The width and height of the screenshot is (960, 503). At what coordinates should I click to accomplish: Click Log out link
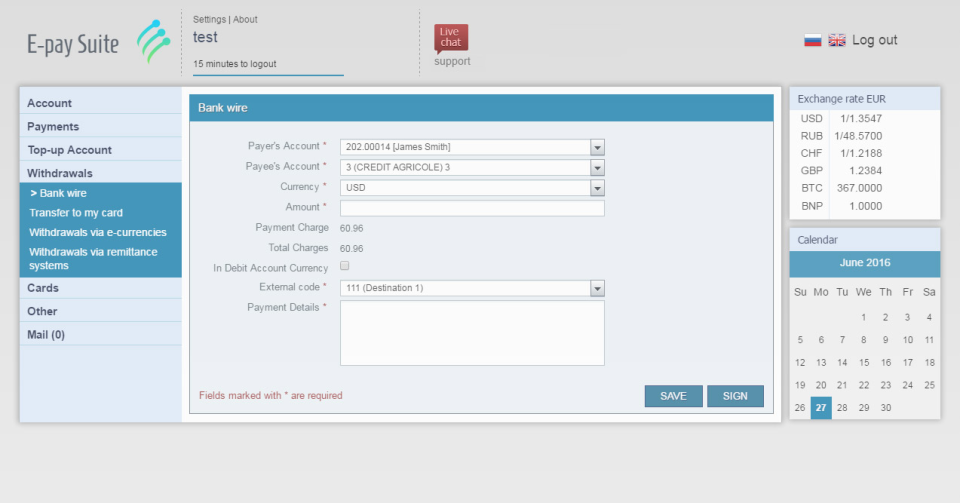874,40
